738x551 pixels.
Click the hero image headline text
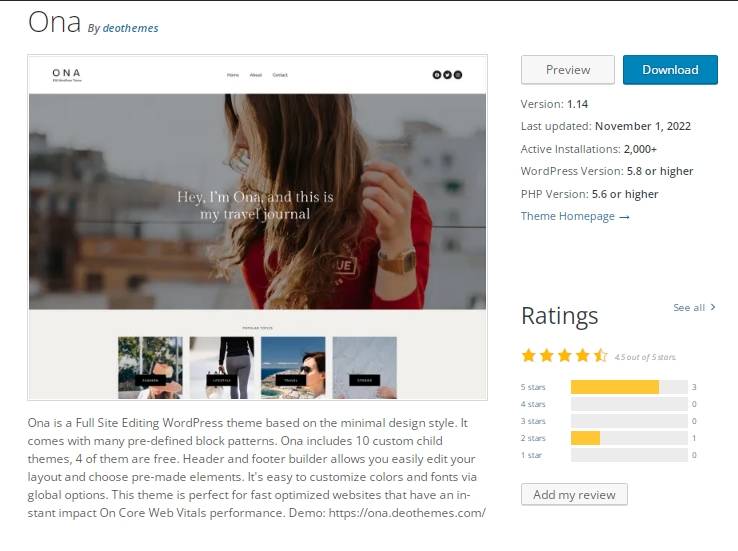tap(255, 205)
